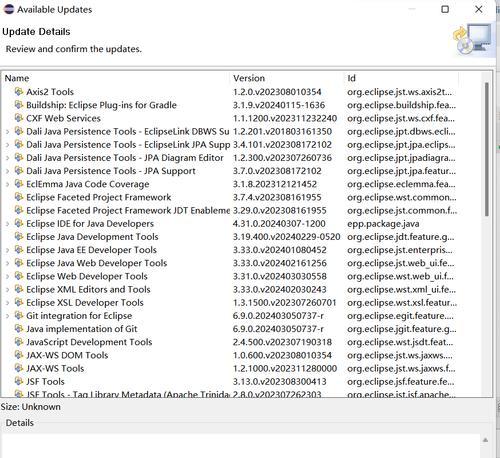Viewport: 500px width, 458px height.
Task: Maximize the Available Updates window
Action: pyautogui.click(x=445, y=9)
